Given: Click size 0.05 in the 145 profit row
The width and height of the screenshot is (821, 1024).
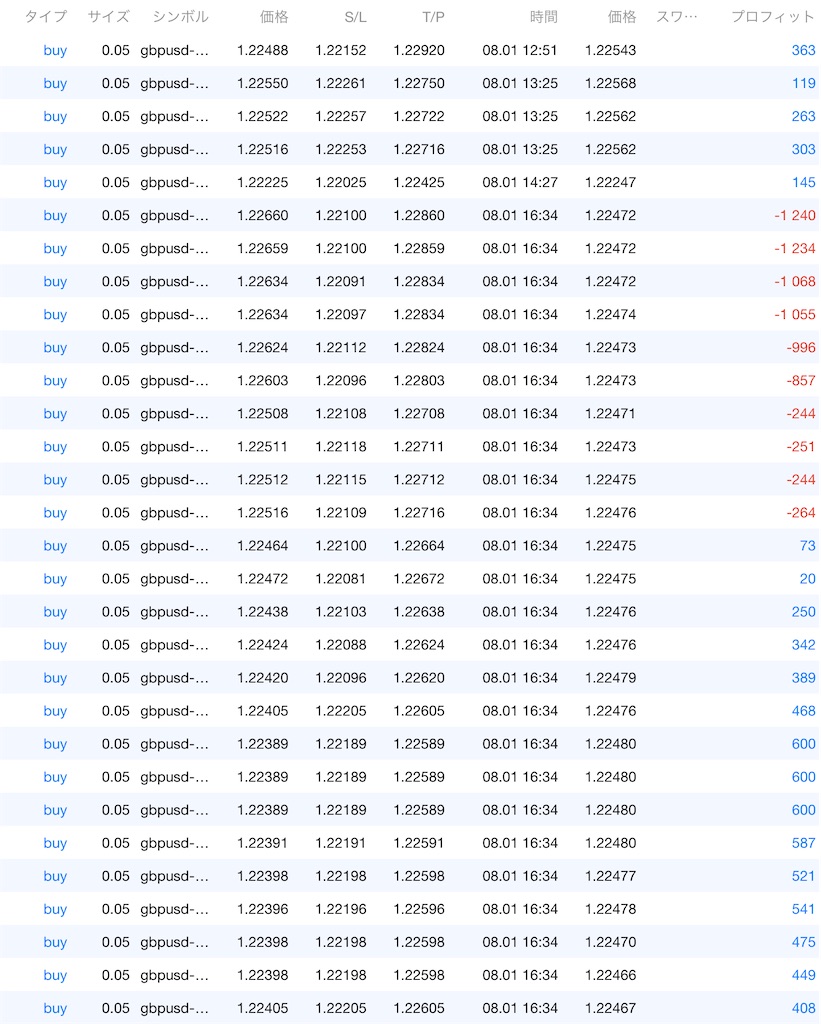Looking at the screenshot, I should click(116, 182).
